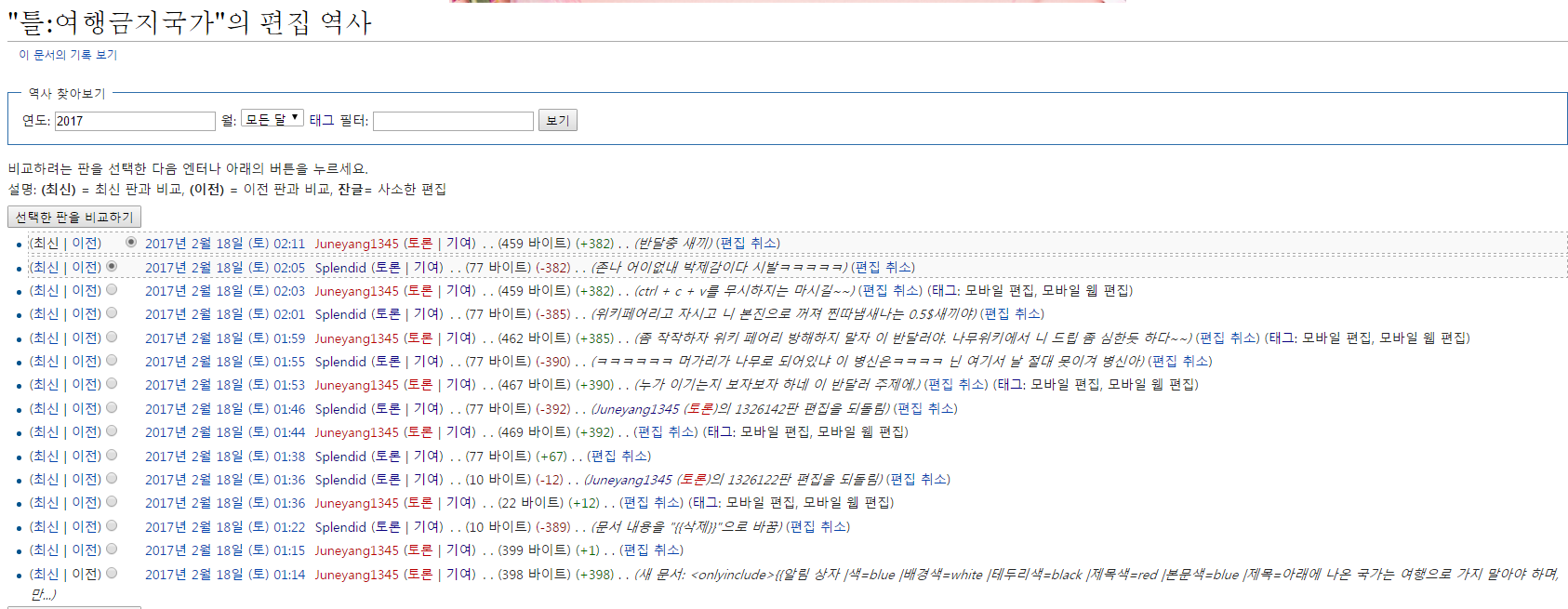Click the '선택한 판을 비교하기' button
The width and height of the screenshot is (1568, 609).
[74, 217]
